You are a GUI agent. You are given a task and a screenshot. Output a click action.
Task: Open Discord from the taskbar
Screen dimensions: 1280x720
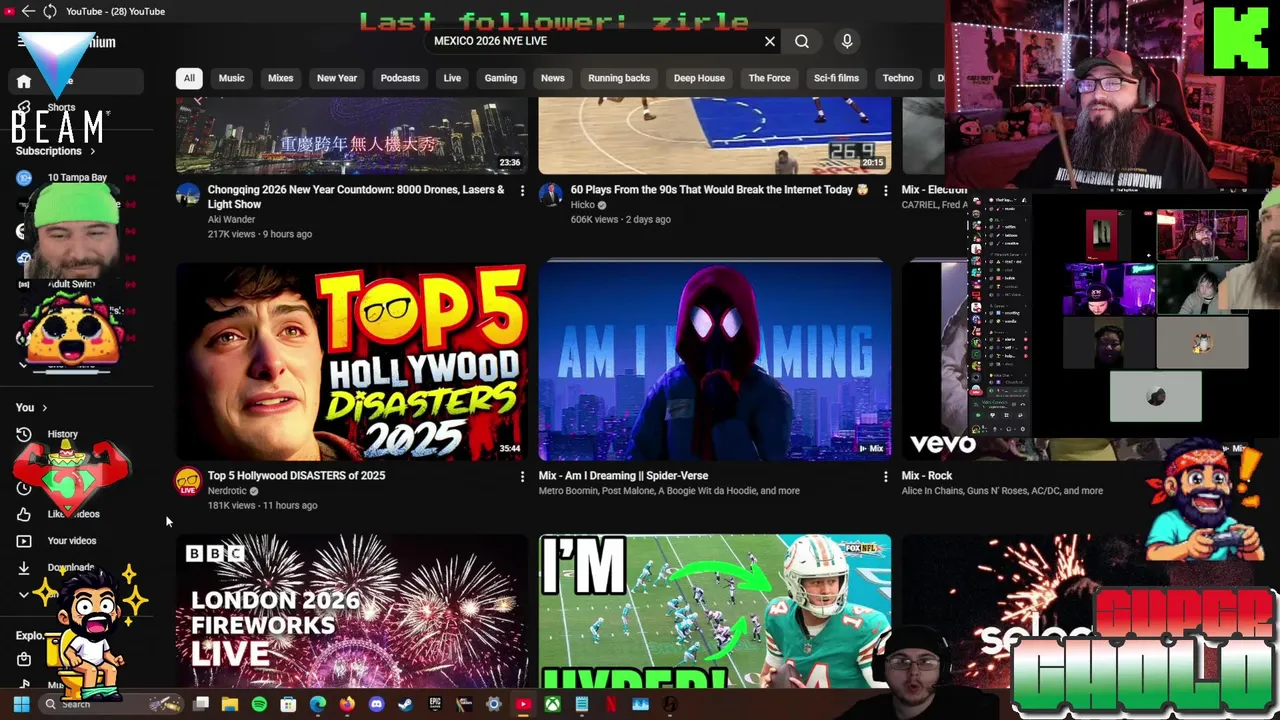[x=376, y=704]
